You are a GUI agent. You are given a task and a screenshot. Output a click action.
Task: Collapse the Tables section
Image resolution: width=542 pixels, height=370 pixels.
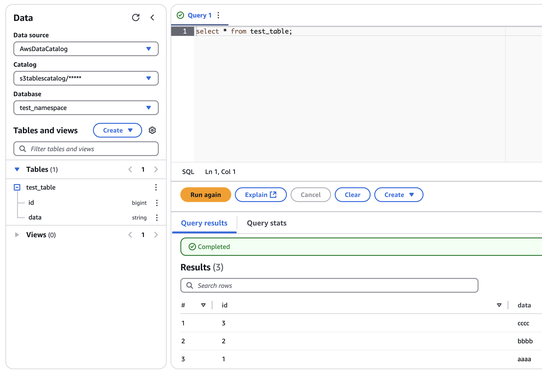point(17,169)
